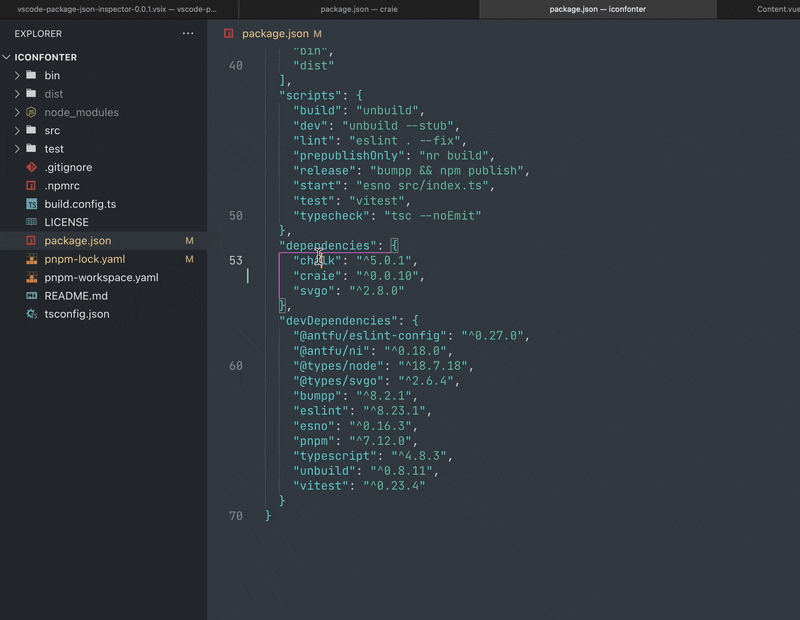Click the "svgo" dependency line
Image resolution: width=800 pixels, height=620 pixels.
[348, 291]
